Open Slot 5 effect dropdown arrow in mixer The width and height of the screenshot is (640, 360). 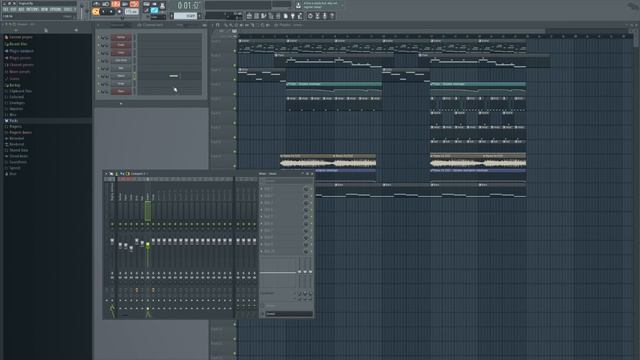(x=262, y=217)
